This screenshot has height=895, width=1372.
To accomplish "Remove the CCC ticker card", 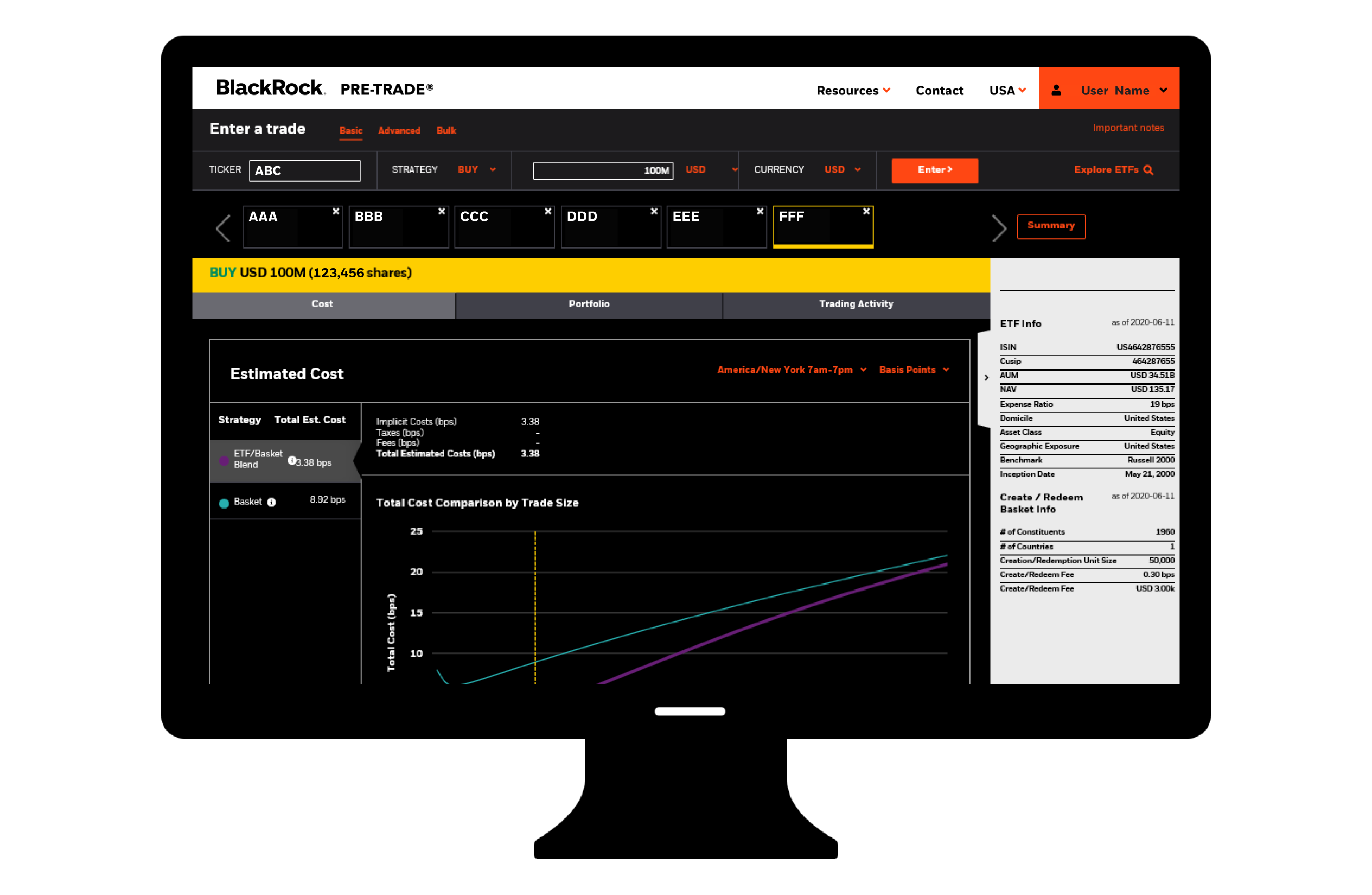I will pos(547,211).
